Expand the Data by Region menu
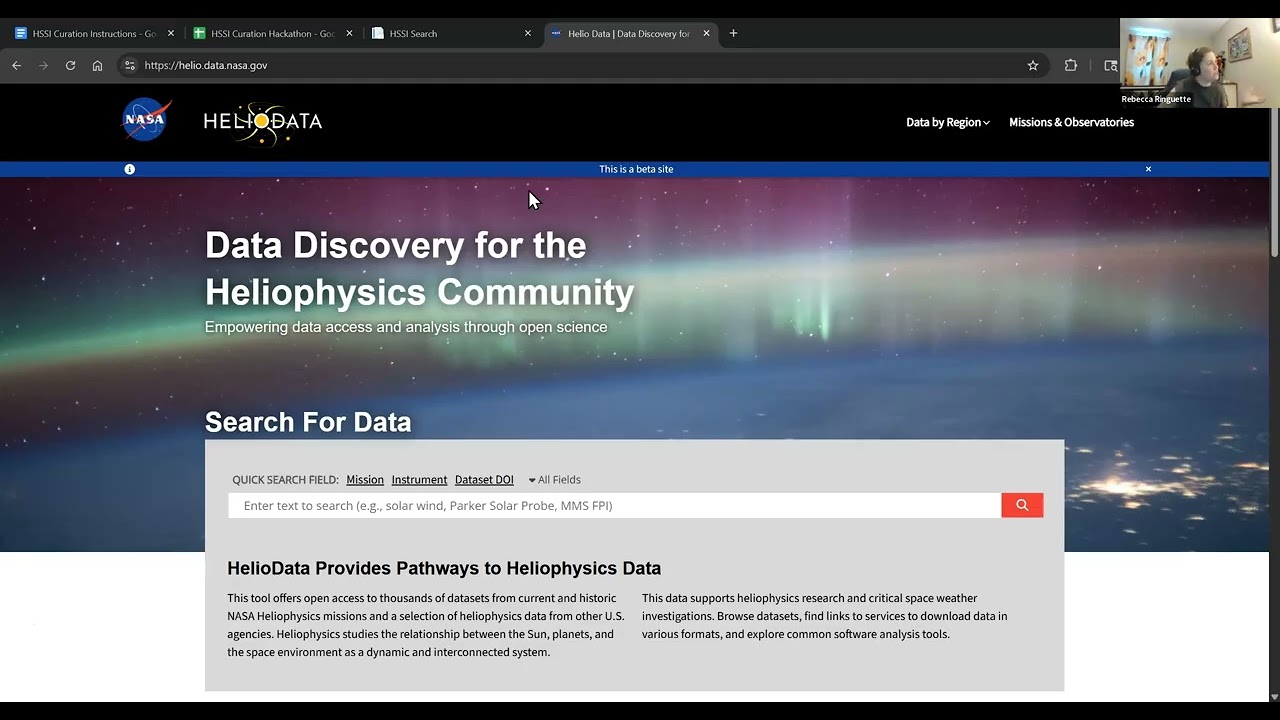Image resolution: width=1280 pixels, height=720 pixels. coord(948,122)
